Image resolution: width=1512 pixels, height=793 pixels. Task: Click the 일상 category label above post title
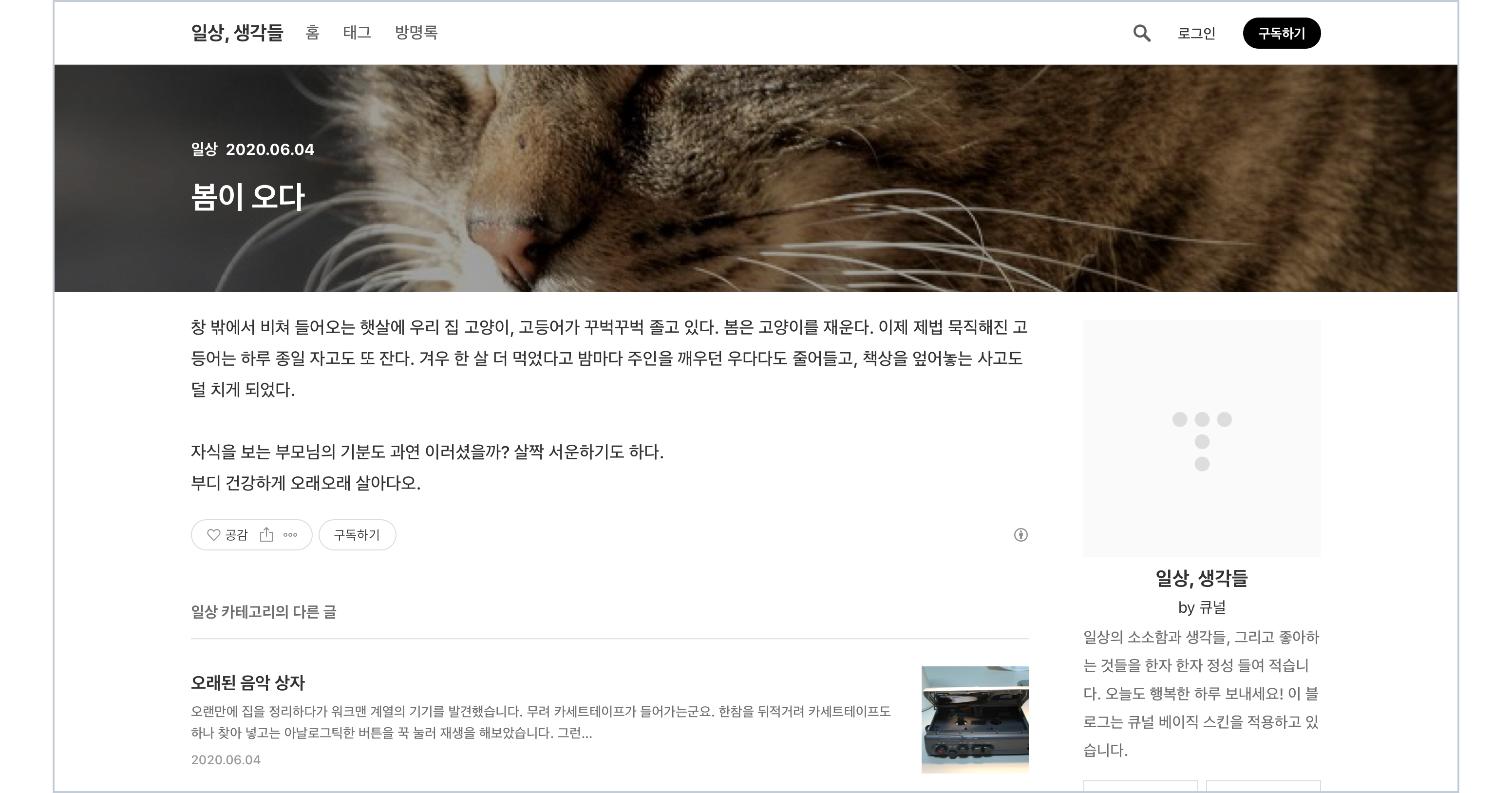204,150
